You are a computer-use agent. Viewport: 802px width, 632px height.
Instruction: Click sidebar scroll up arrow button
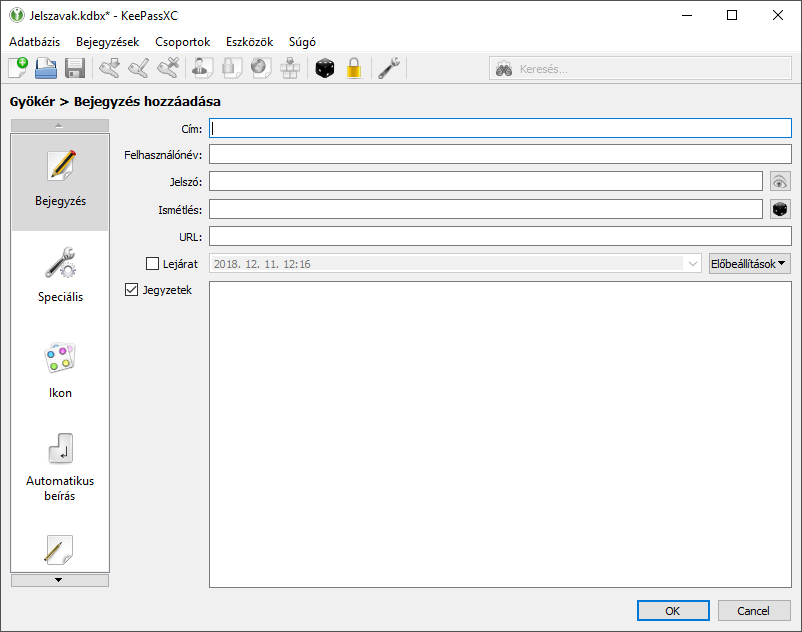(59, 125)
